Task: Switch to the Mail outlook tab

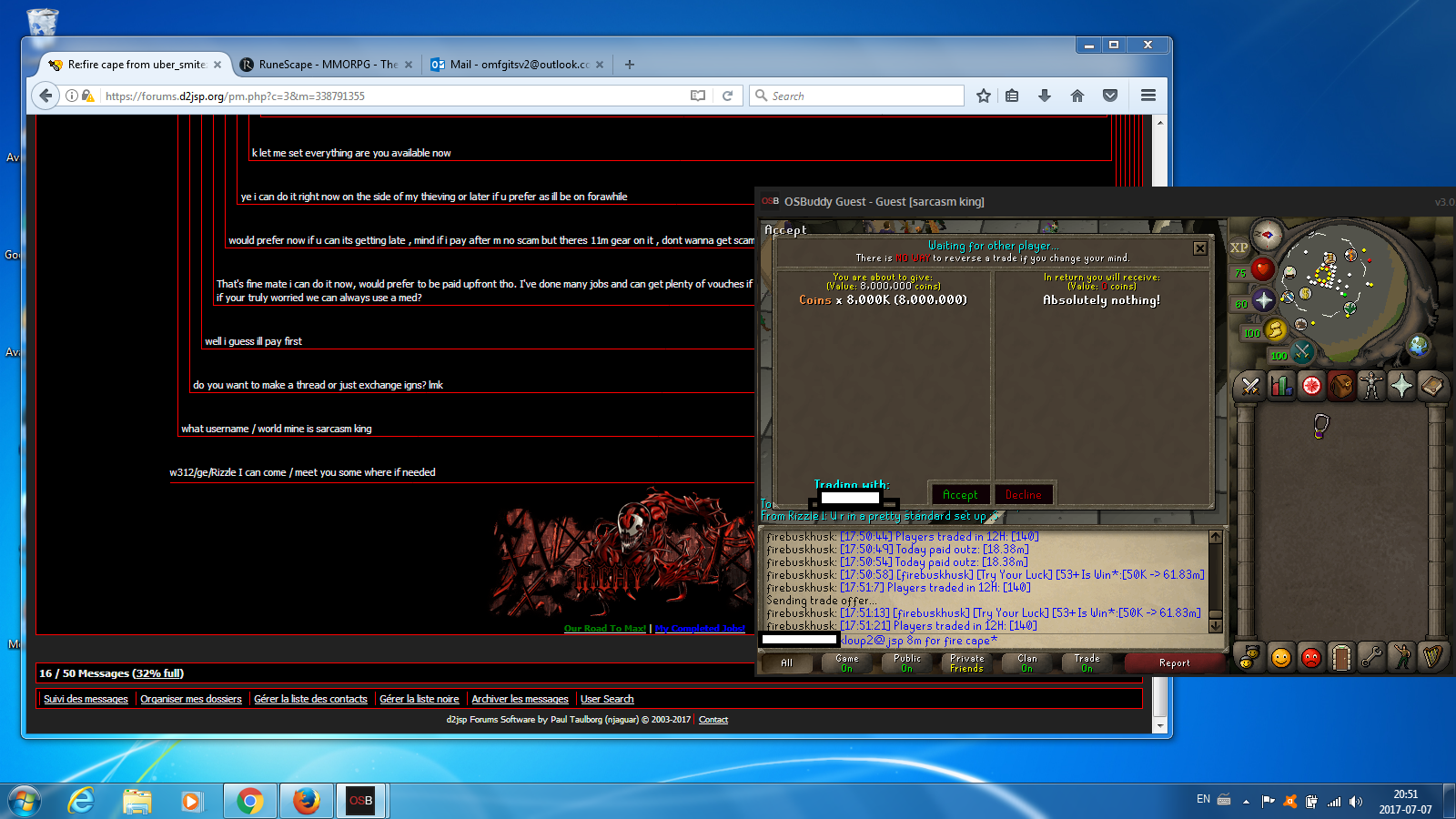Action: [x=514, y=65]
